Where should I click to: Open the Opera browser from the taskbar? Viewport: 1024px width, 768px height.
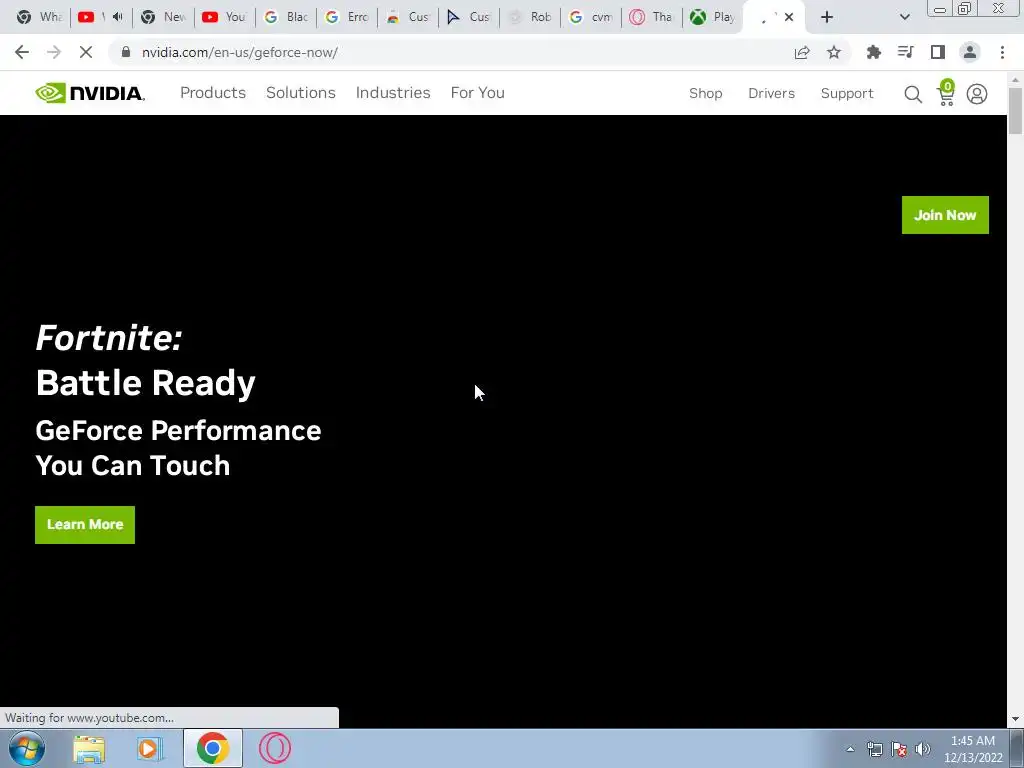coord(274,748)
